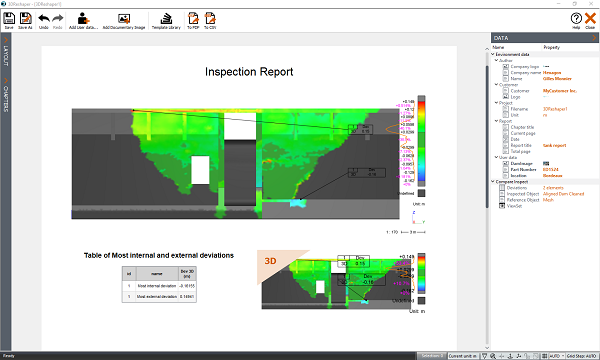The width and height of the screenshot is (600, 360).
Task: Open the CHAPTERS side tab
Action: click(x=6, y=95)
